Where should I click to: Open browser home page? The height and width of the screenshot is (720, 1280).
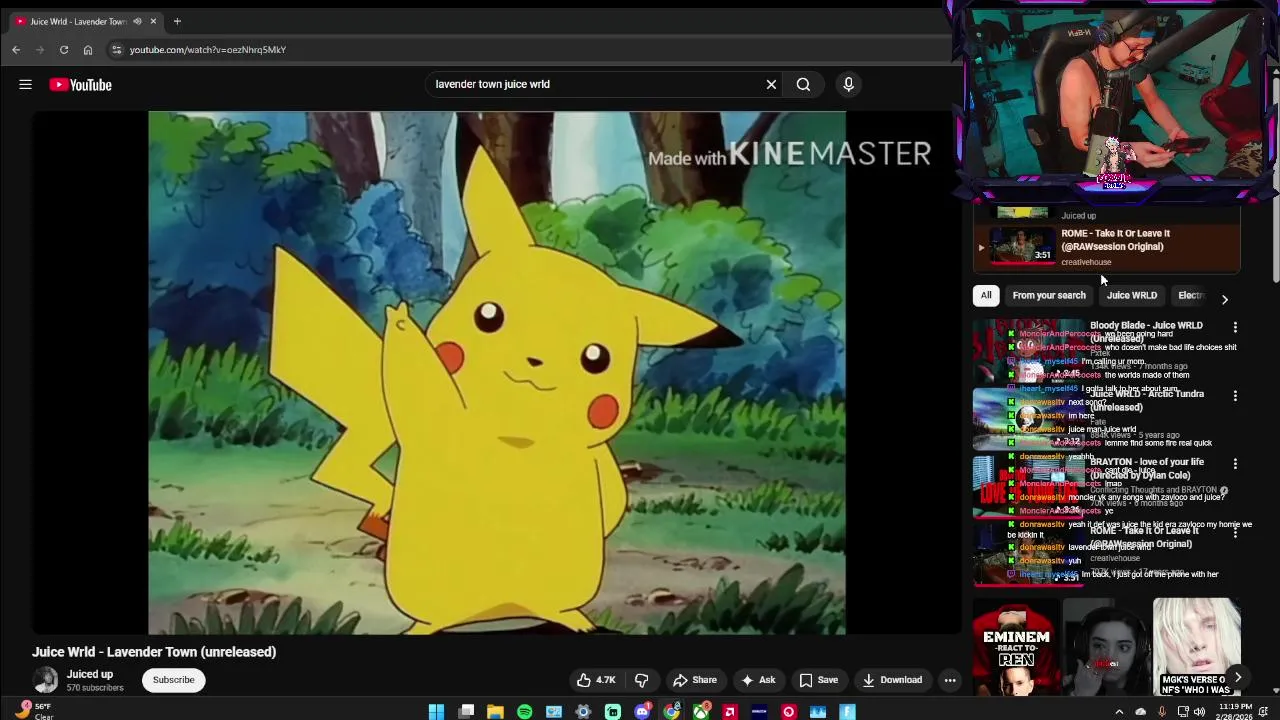(88, 50)
